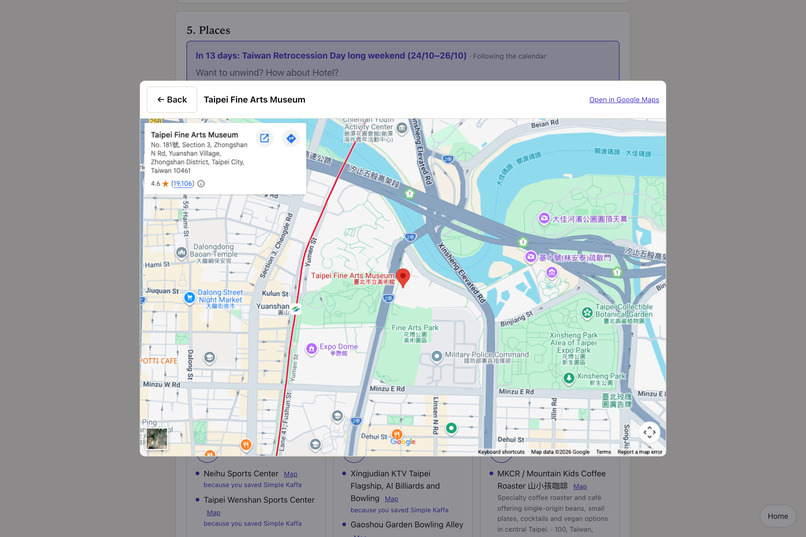Click the Home button
Viewport: 806px width, 537px height.
click(x=777, y=516)
